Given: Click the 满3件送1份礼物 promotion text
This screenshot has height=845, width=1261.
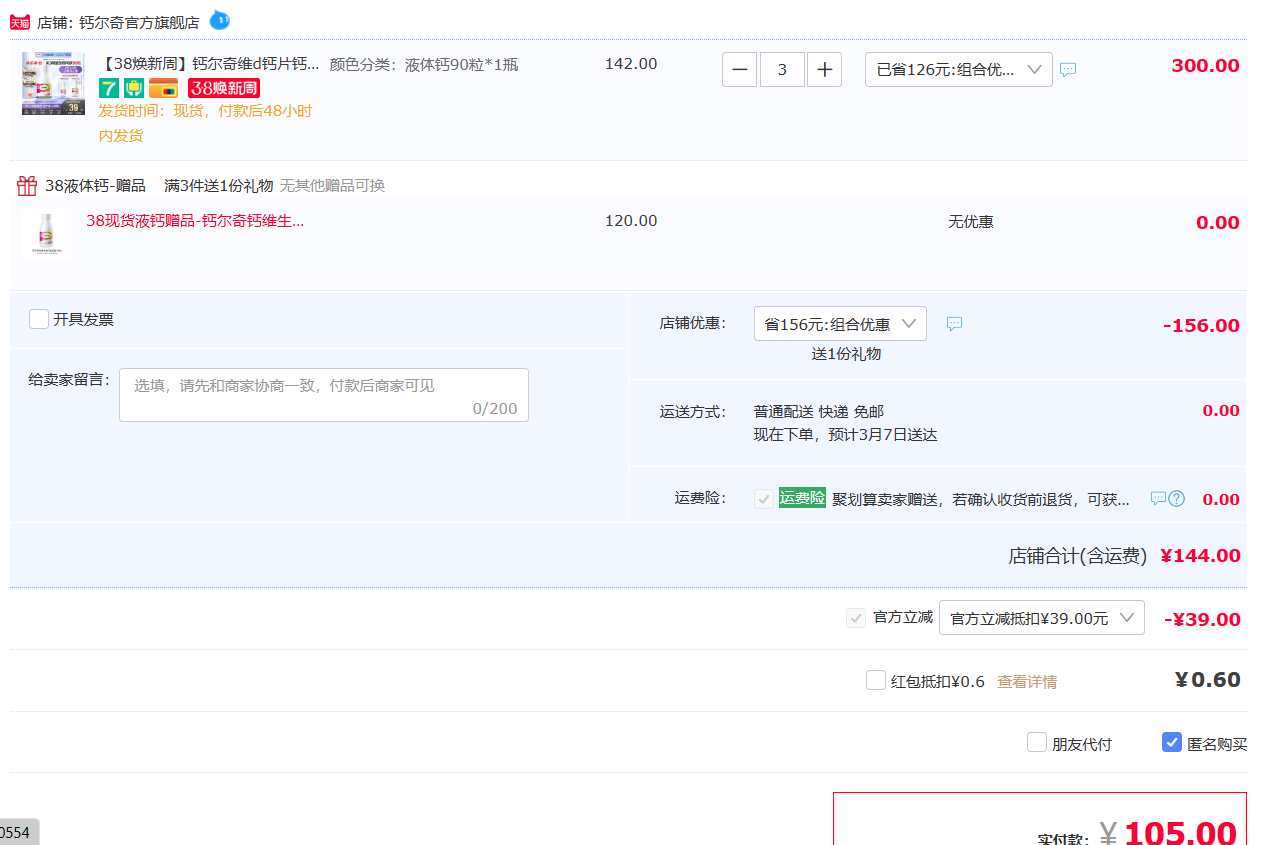Looking at the screenshot, I should [219, 186].
